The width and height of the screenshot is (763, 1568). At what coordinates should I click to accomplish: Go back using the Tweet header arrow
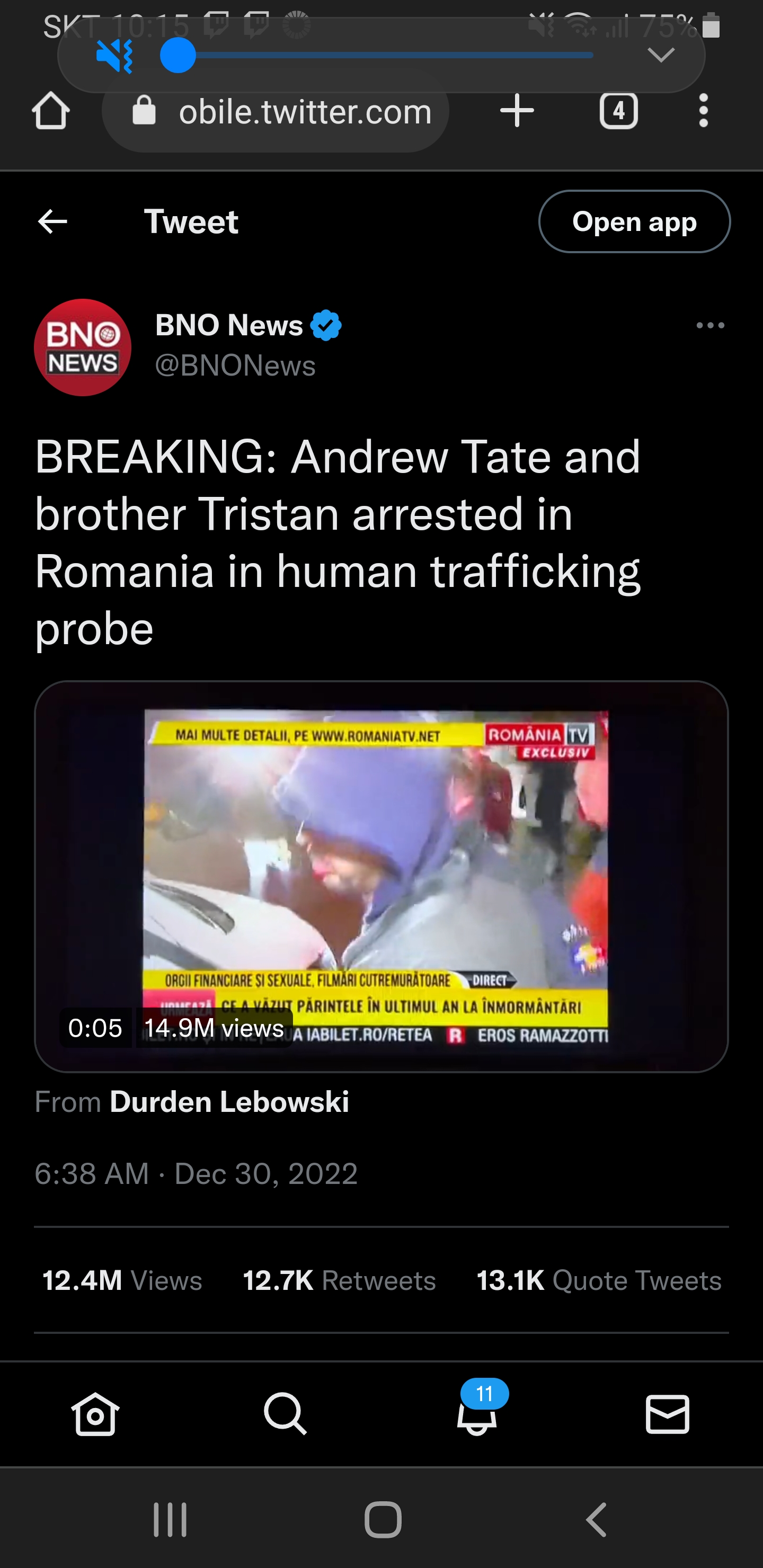point(52,221)
